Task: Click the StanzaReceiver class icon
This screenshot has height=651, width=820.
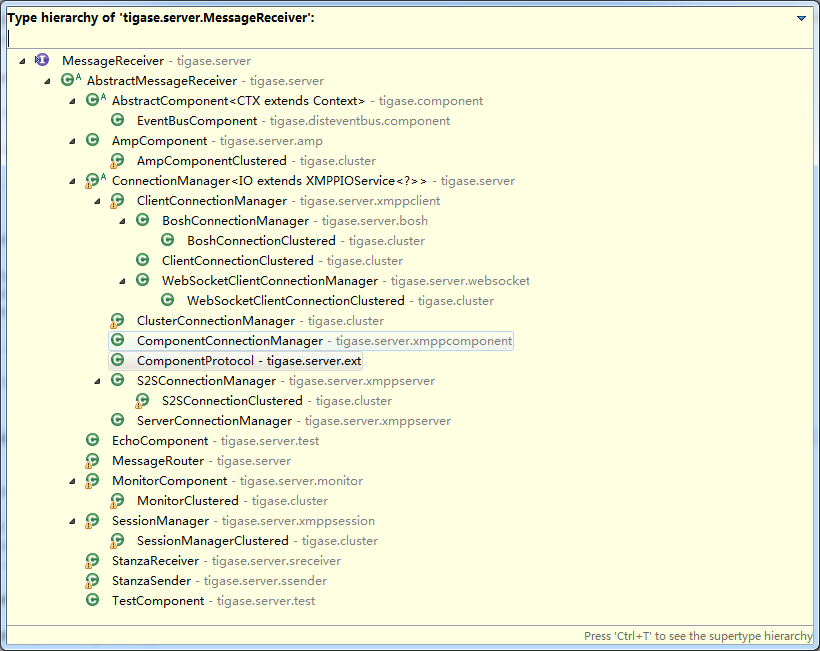Action: [x=92, y=560]
